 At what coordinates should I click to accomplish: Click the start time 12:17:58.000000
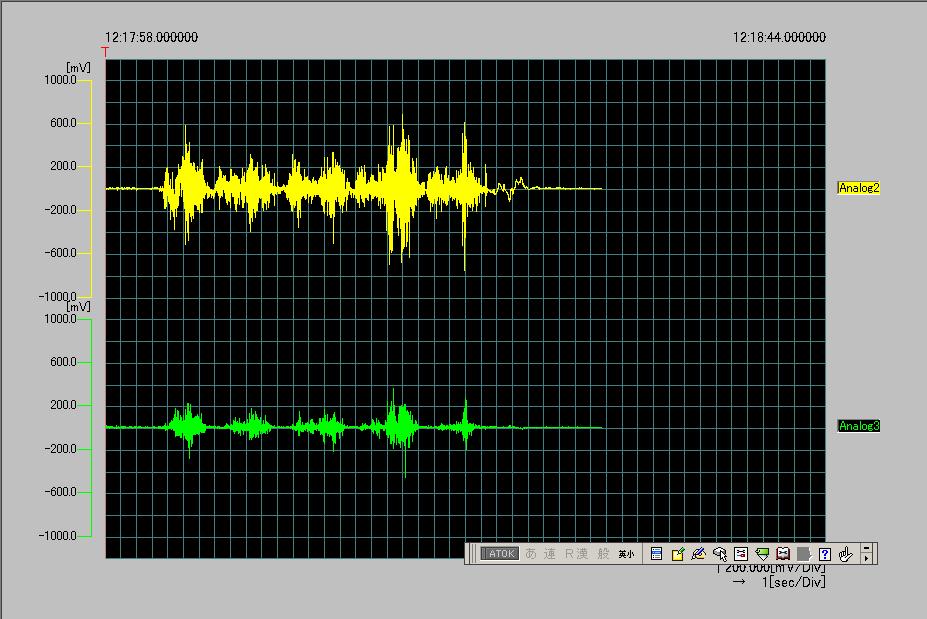pyautogui.click(x=151, y=37)
